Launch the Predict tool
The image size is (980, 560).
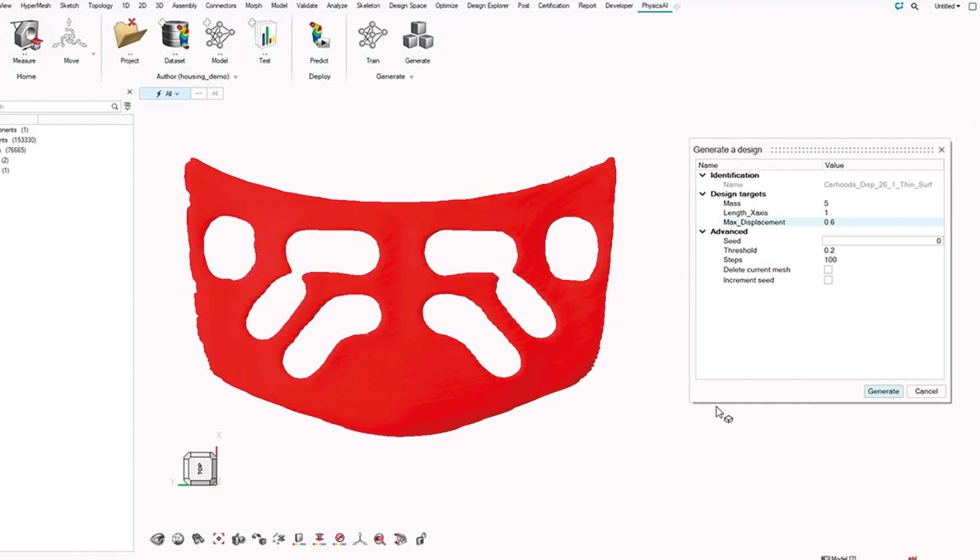pos(319,36)
